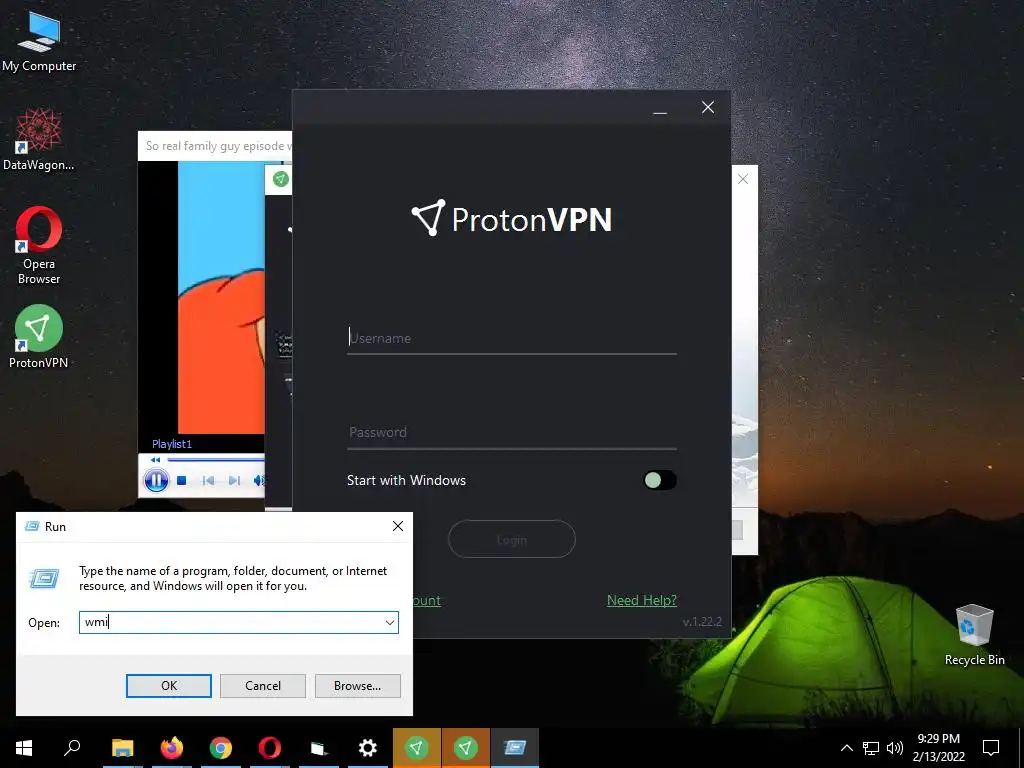Open File Explorer from the taskbar
Image resolution: width=1024 pixels, height=768 pixels.
(122, 748)
